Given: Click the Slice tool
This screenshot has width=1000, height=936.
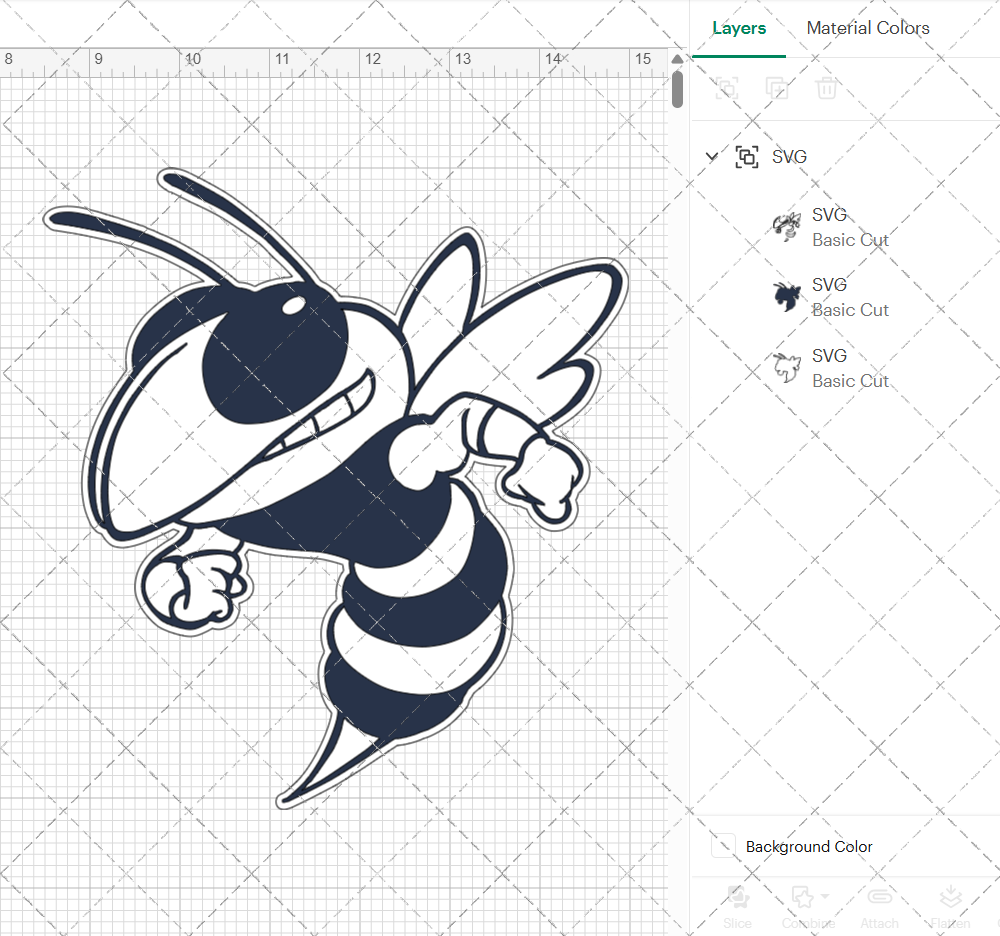Looking at the screenshot, I should pyautogui.click(x=737, y=907).
